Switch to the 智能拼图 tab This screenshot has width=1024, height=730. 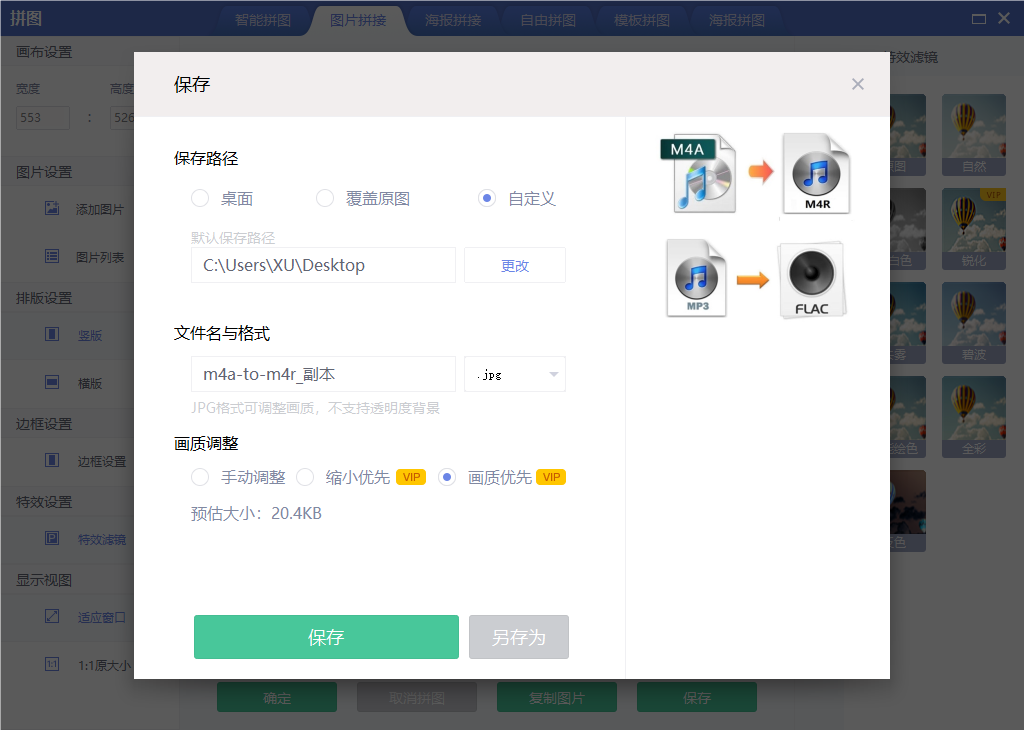pyautogui.click(x=263, y=18)
